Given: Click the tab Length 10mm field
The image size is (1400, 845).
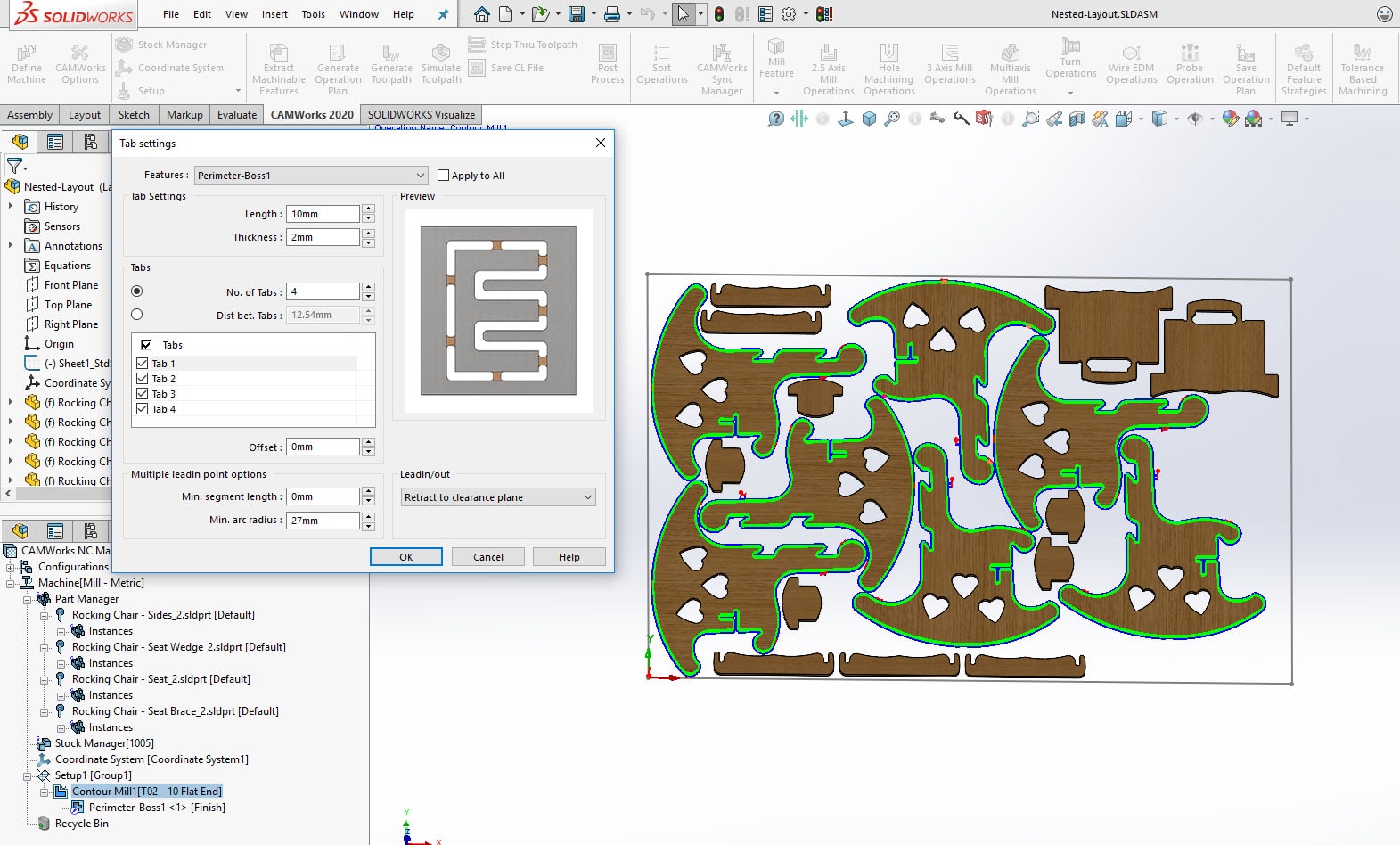Looking at the screenshot, I should click(323, 214).
